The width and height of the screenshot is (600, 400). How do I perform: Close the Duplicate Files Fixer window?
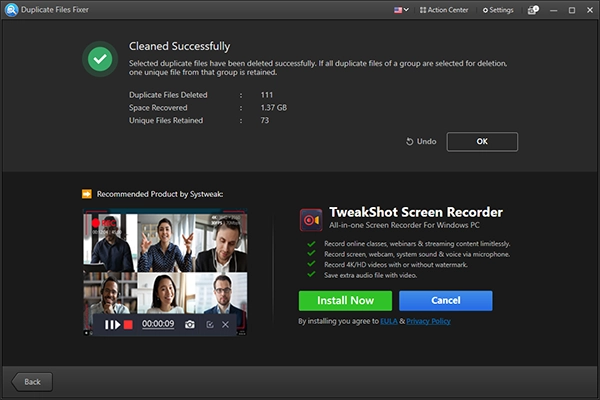click(x=590, y=10)
